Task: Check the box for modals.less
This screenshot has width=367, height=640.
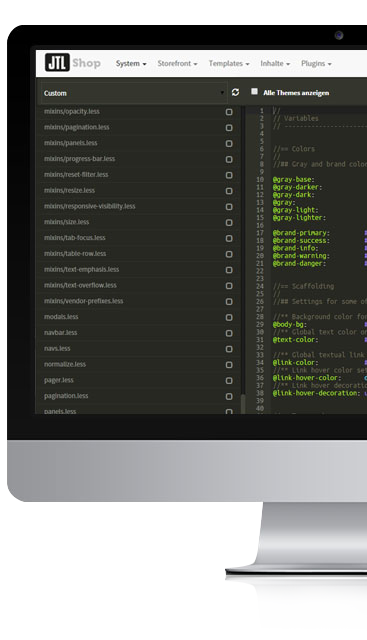Action: click(x=229, y=317)
